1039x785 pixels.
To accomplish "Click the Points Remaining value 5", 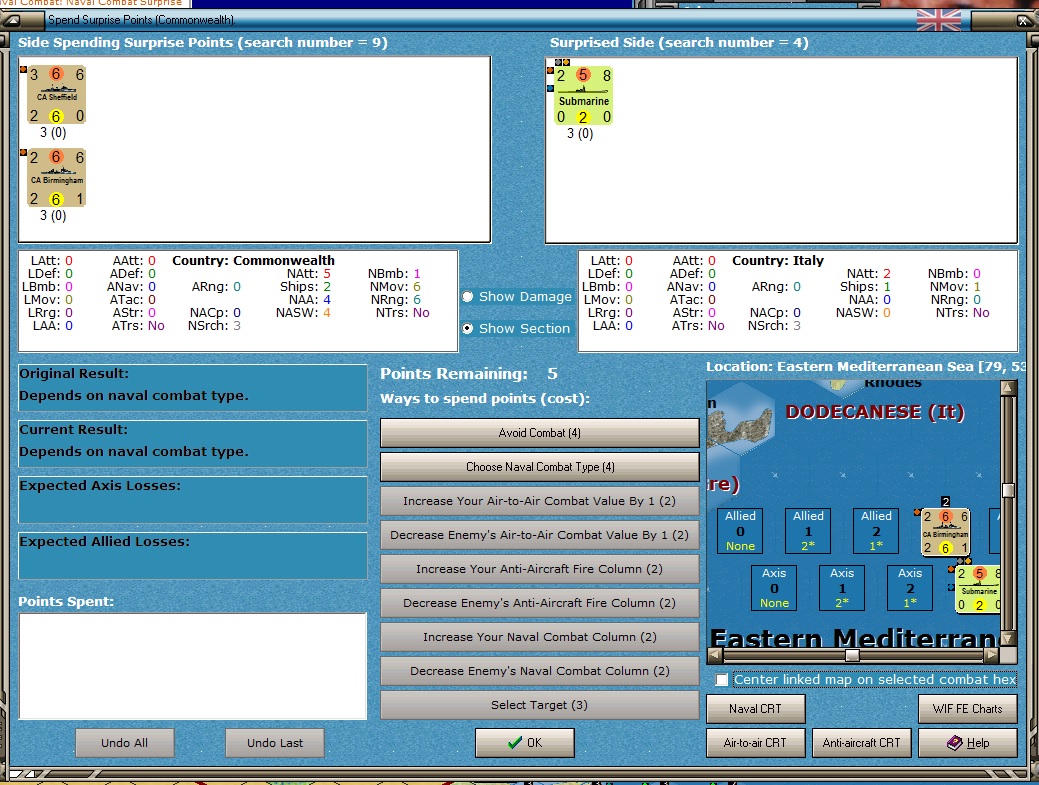I will (x=552, y=374).
